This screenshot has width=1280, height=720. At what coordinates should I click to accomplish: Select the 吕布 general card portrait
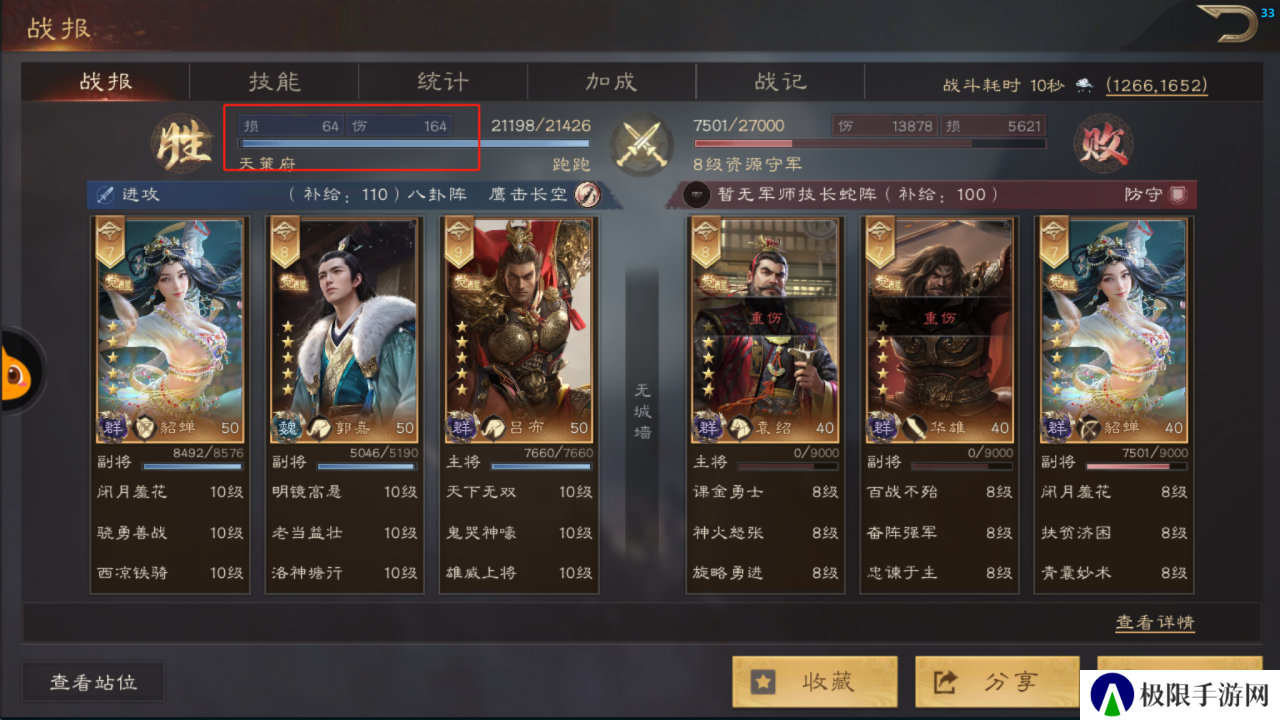518,331
